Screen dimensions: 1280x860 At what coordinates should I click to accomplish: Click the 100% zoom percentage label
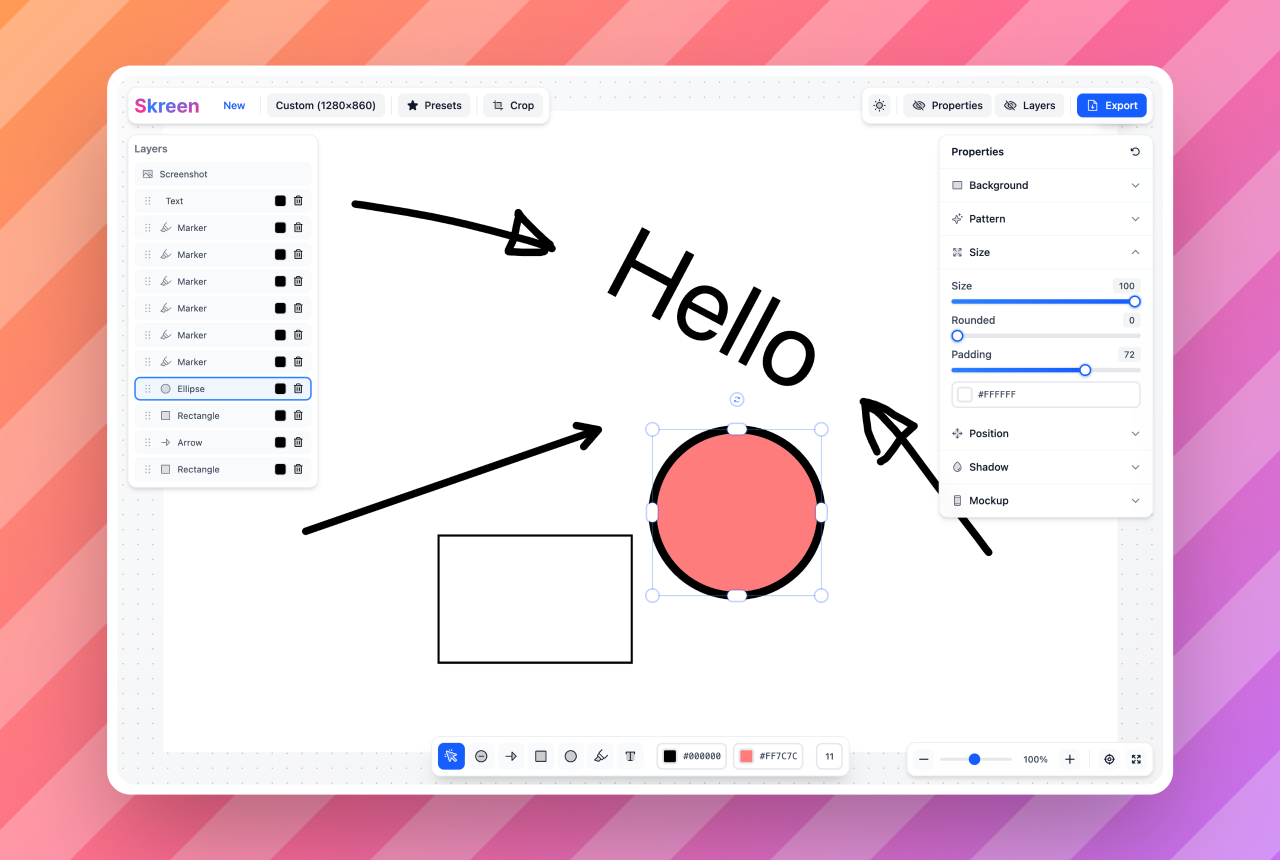point(1035,759)
